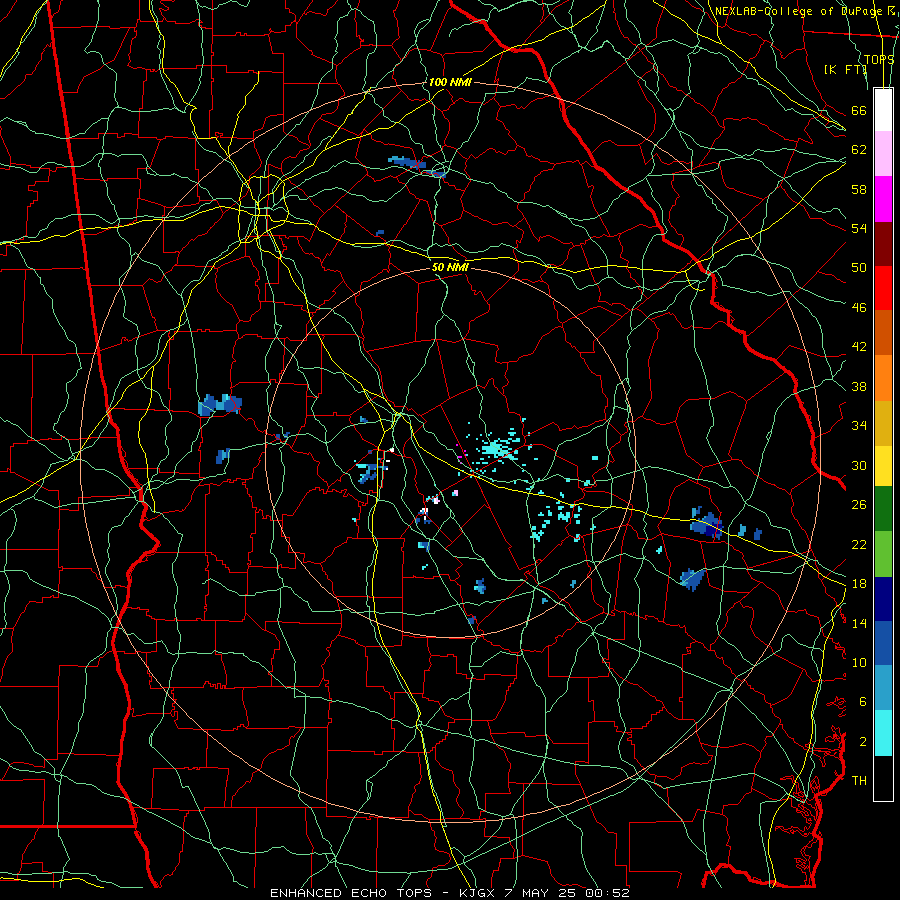The width and height of the screenshot is (900, 900).
Task: Pick the light green 22 kft swatch
Action: 883,554
